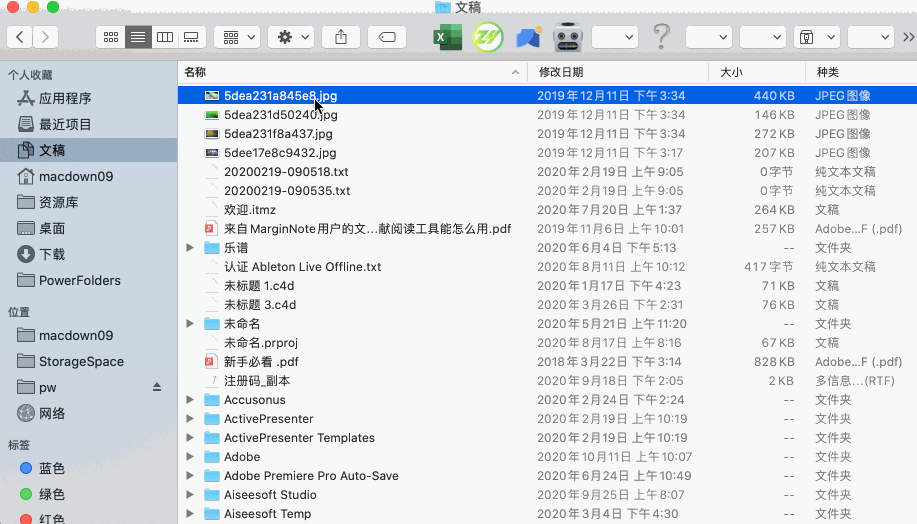
Task: Open the Automator robot icon
Action: (x=568, y=37)
